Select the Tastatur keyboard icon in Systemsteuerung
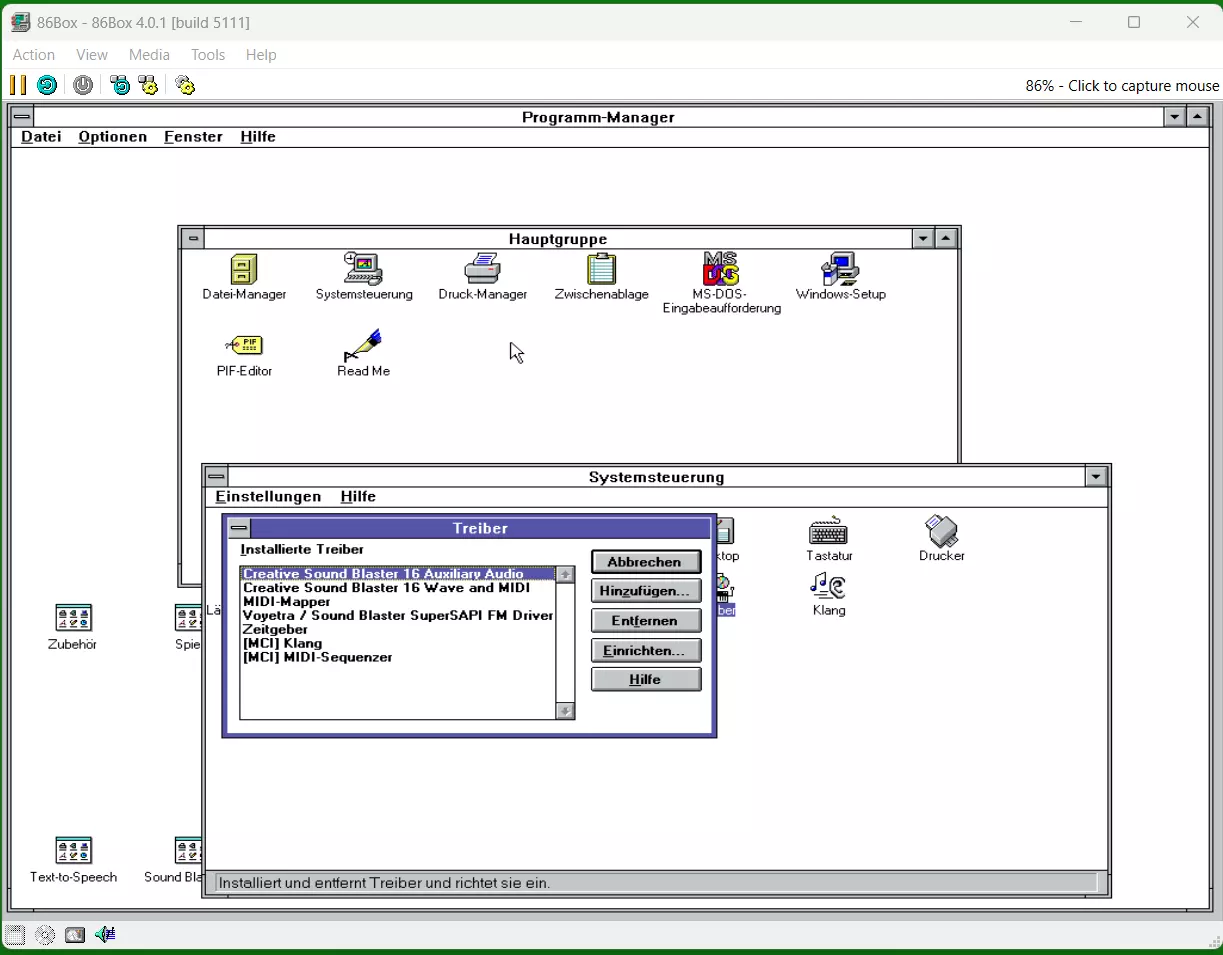This screenshot has height=955, width=1223. click(x=829, y=540)
